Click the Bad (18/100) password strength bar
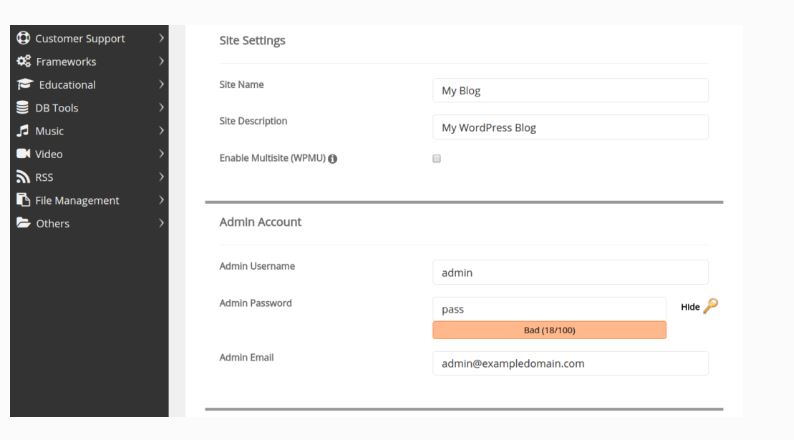The height and width of the screenshot is (440, 794). click(x=549, y=330)
